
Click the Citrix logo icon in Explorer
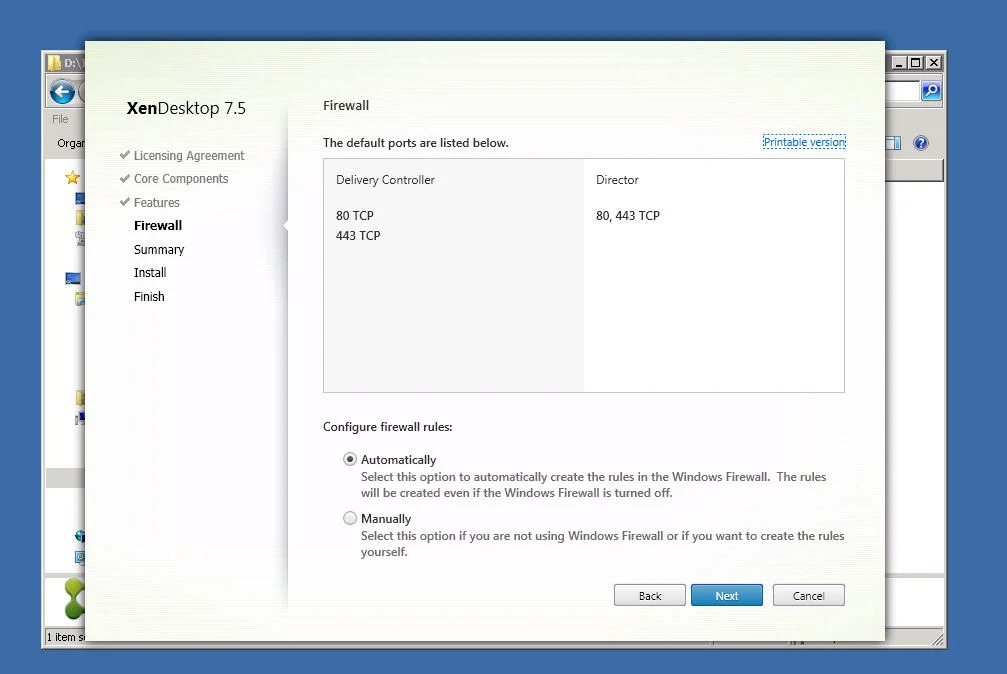pos(75,598)
